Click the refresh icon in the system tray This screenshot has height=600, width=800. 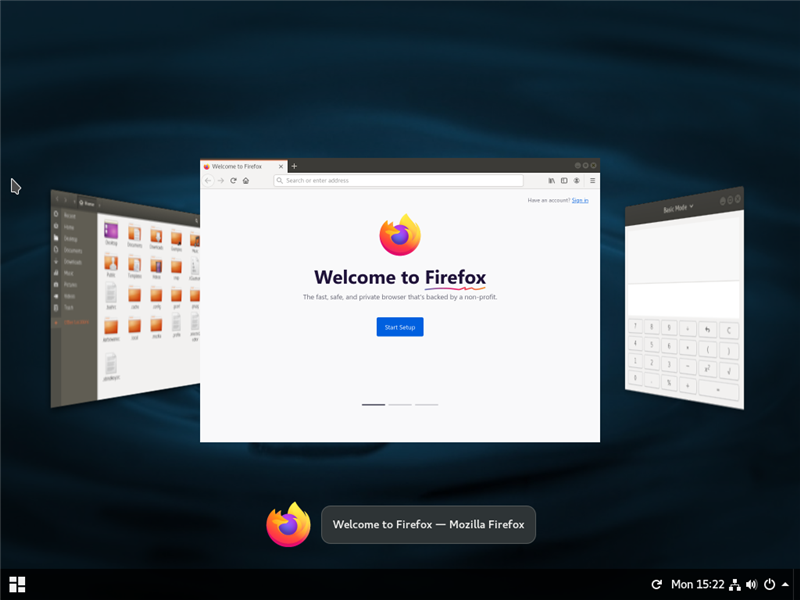(657, 584)
